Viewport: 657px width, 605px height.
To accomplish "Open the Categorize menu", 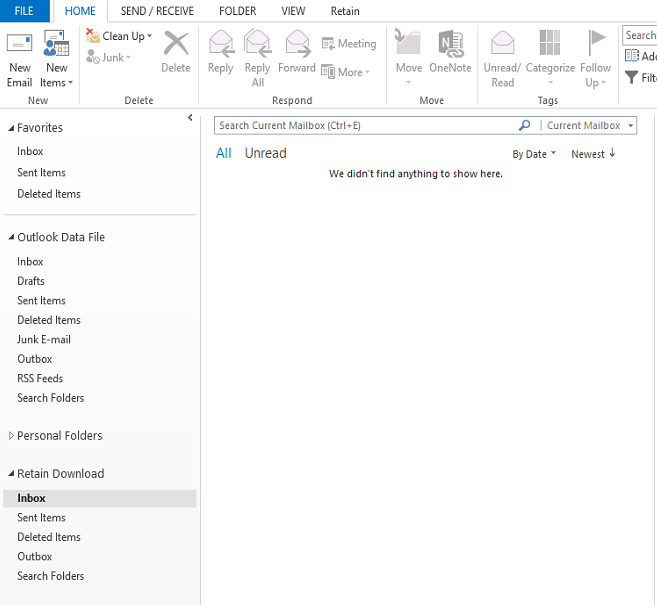I will (x=550, y=58).
